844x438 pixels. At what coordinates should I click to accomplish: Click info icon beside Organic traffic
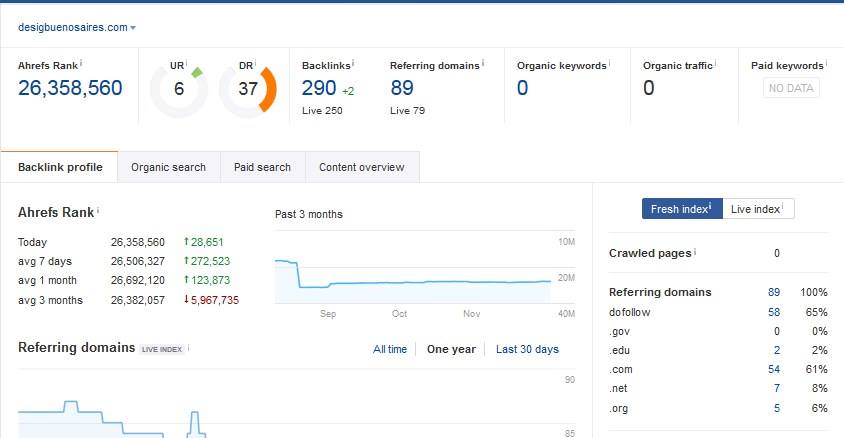pyautogui.click(x=717, y=64)
